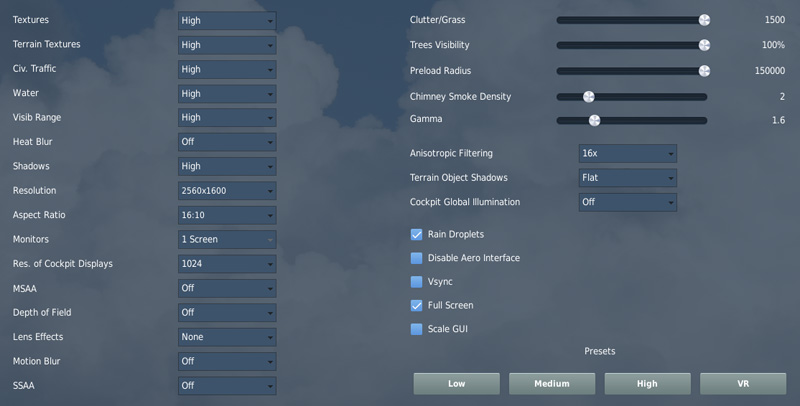Click the Presets heading
The image size is (800, 406).
(599, 351)
